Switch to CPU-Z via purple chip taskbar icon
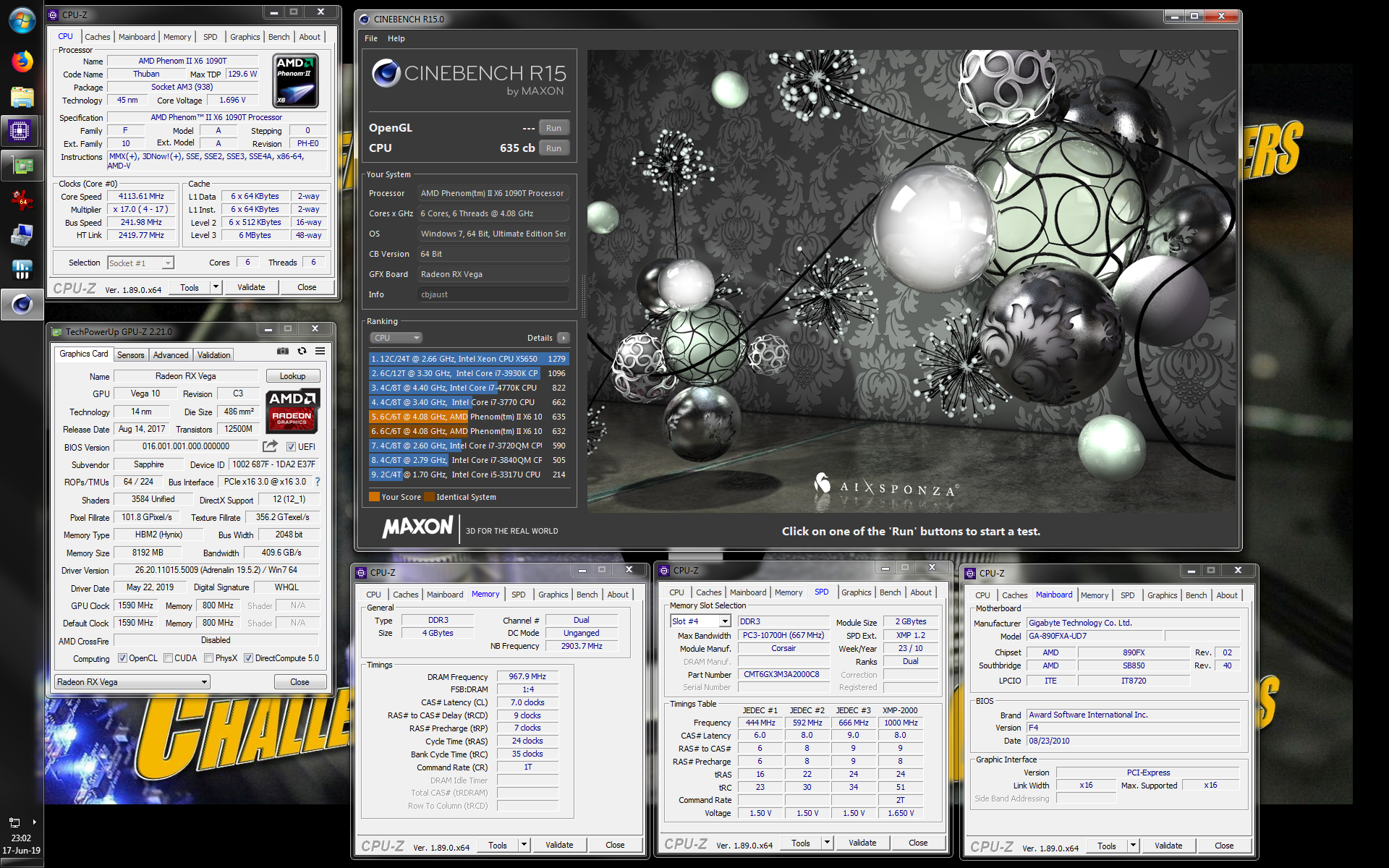Image resolution: width=1389 pixels, height=868 pixels. tap(20, 131)
